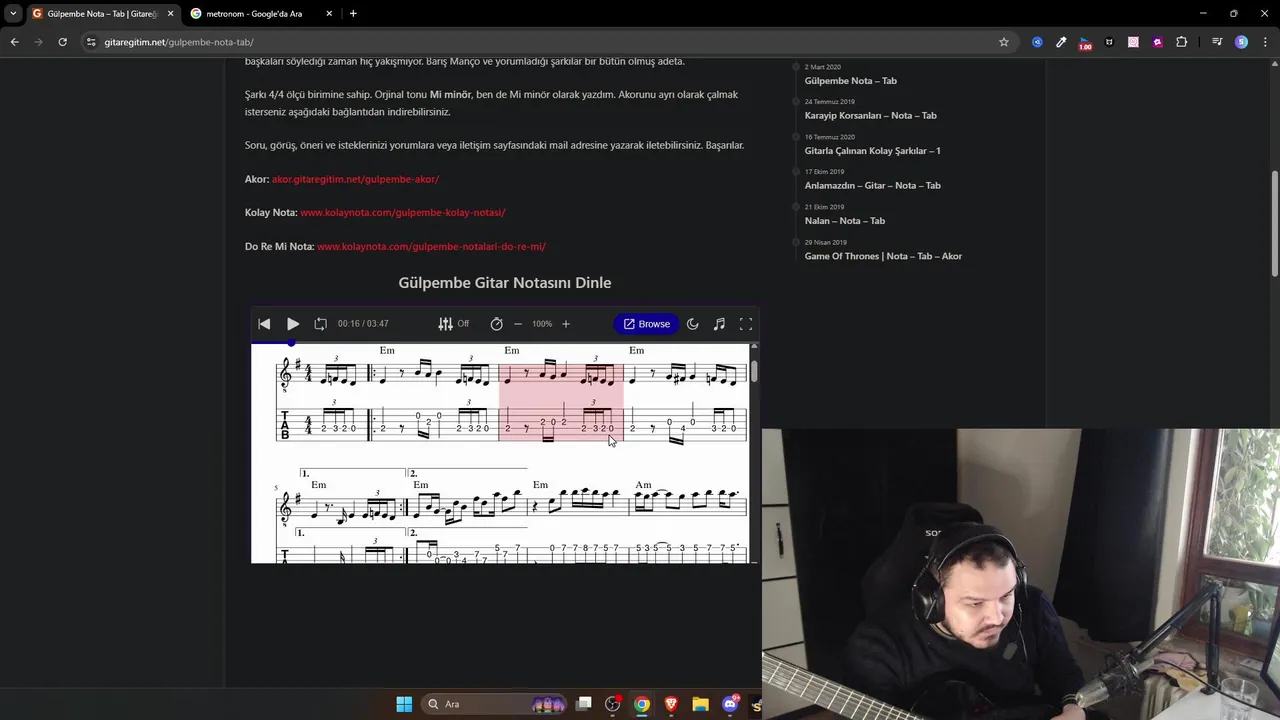Open the metronome stopwatch icon
This screenshot has height=720, width=1280.
pos(496,324)
